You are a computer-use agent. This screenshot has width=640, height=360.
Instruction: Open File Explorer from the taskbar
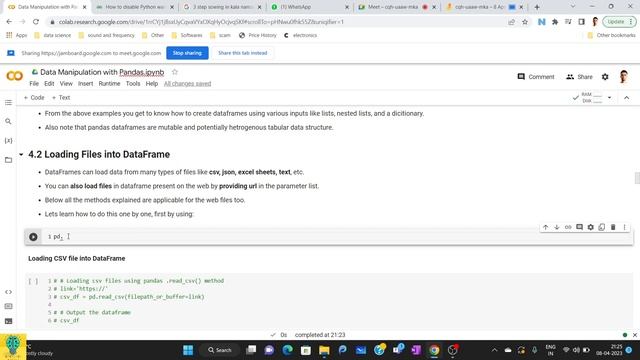point(324,350)
